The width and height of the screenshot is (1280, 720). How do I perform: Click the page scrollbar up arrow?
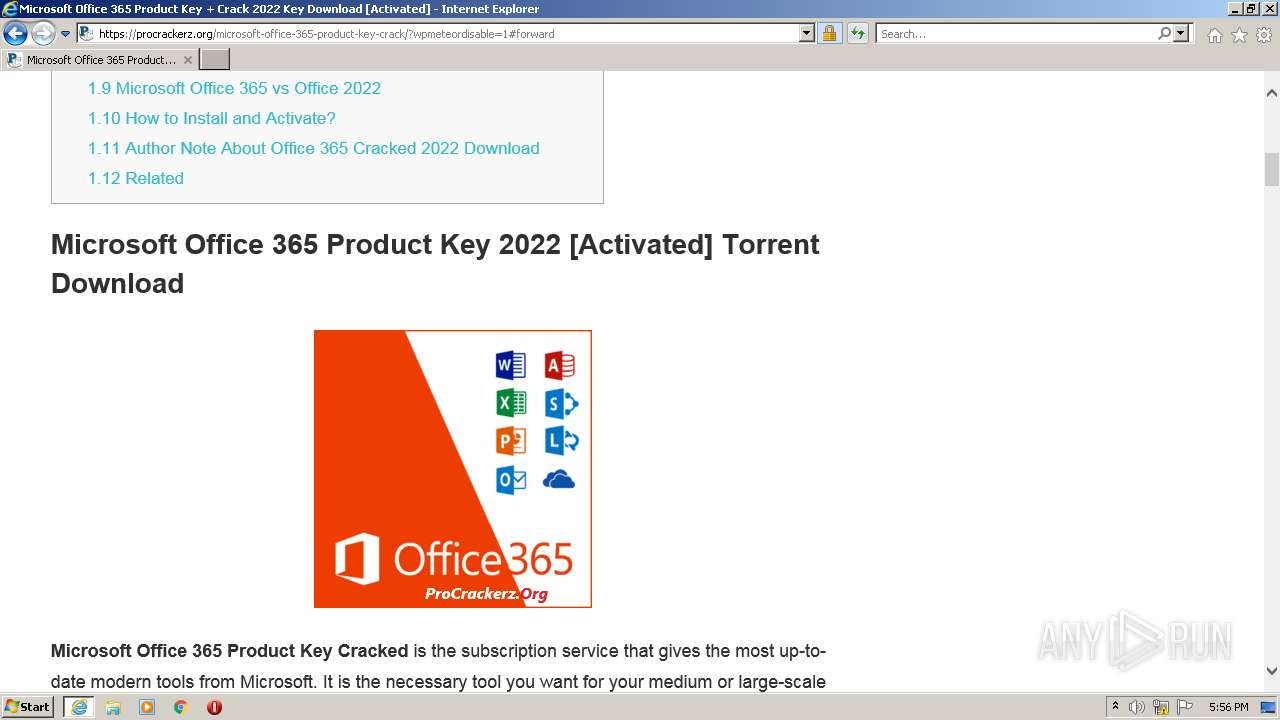(x=1272, y=93)
